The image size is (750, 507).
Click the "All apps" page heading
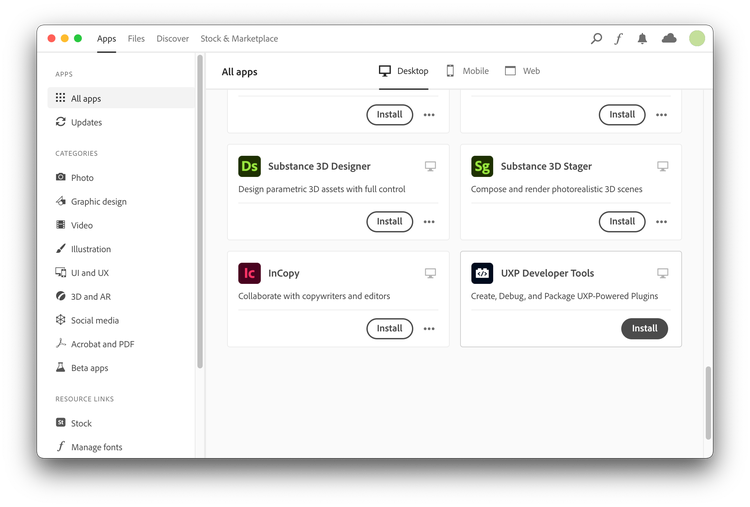pos(239,72)
